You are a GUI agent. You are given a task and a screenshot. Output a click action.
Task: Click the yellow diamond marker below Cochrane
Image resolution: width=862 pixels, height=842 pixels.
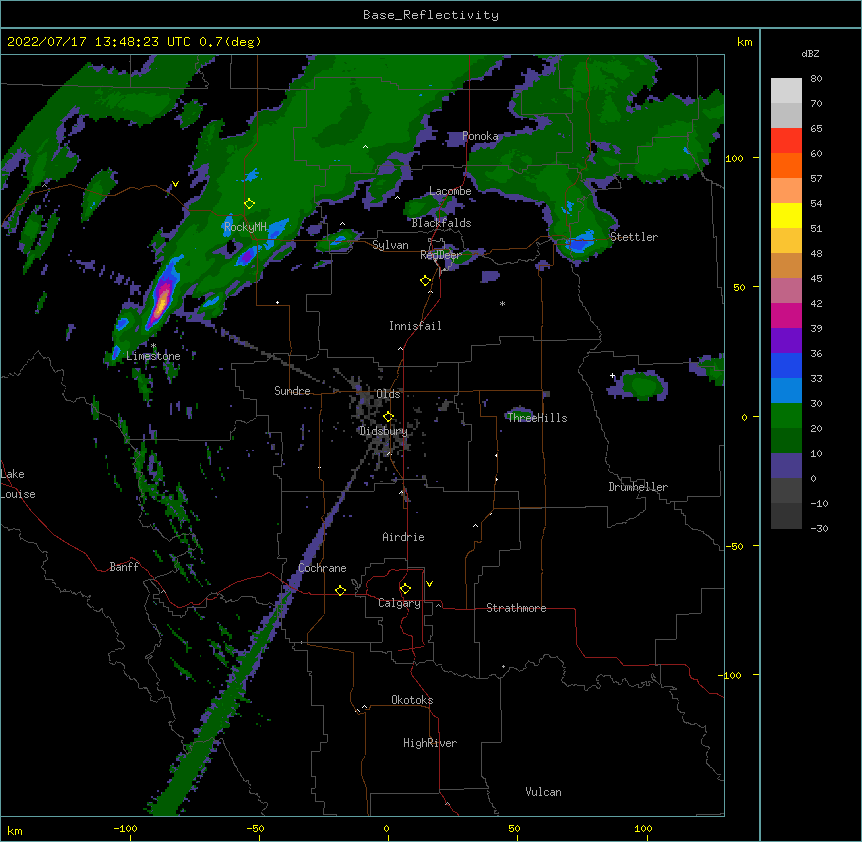point(340,590)
